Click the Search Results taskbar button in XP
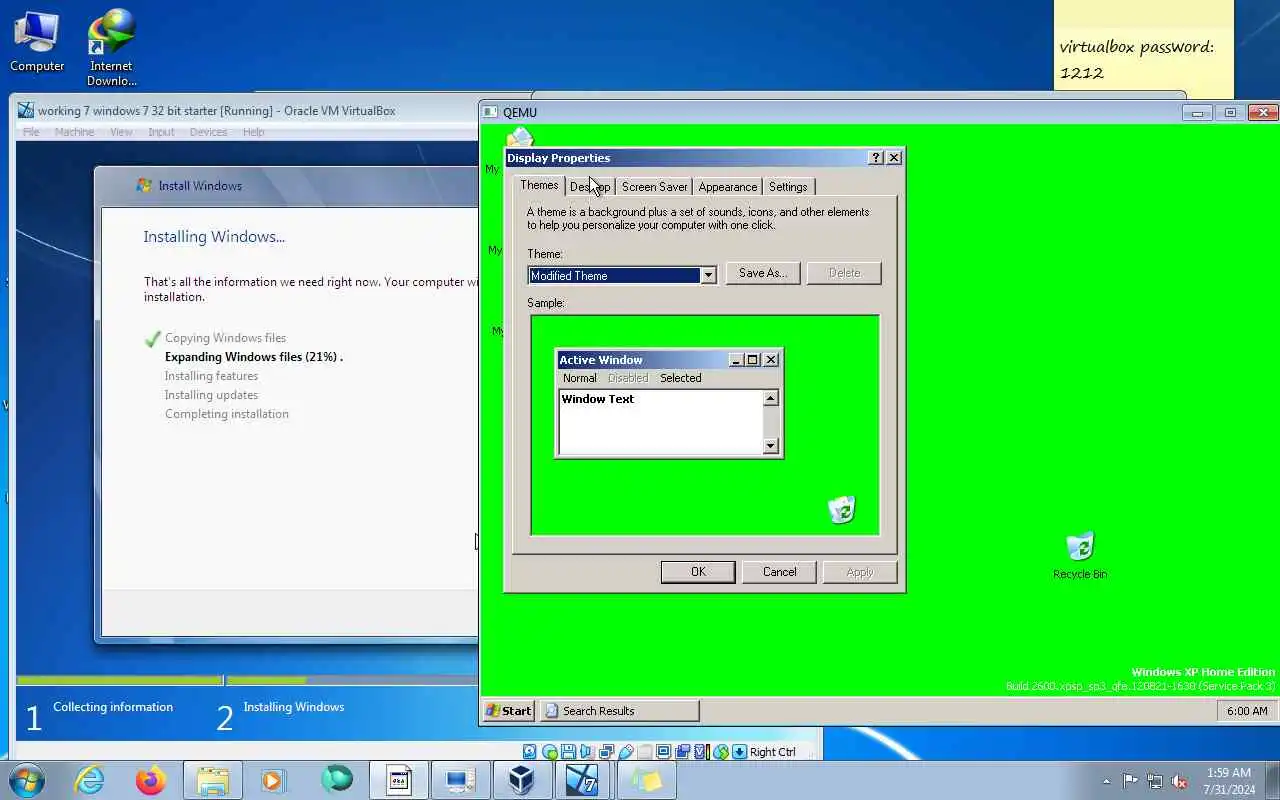 pos(619,711)
